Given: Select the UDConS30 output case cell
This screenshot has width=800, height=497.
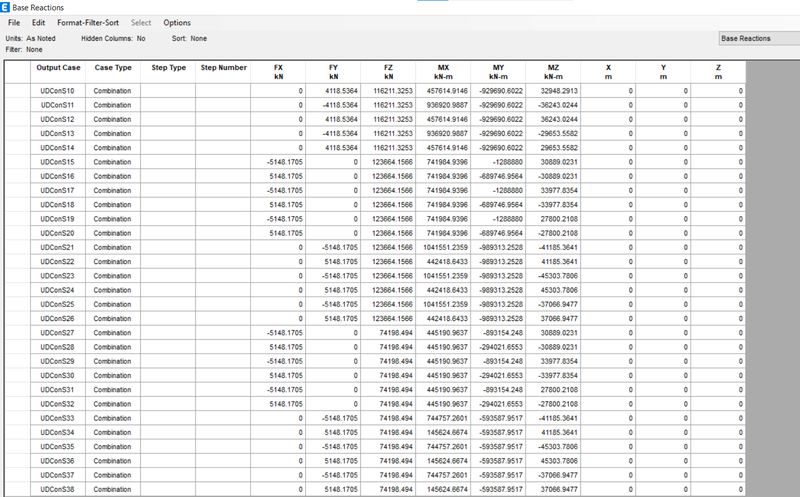Looking at the screenshot, I should click(58, 376).
